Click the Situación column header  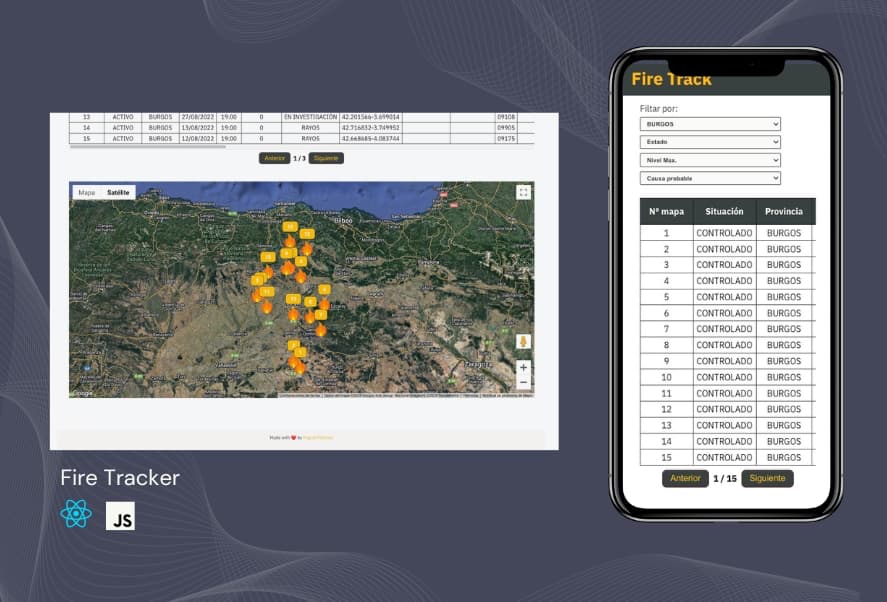tap(724, 211)
